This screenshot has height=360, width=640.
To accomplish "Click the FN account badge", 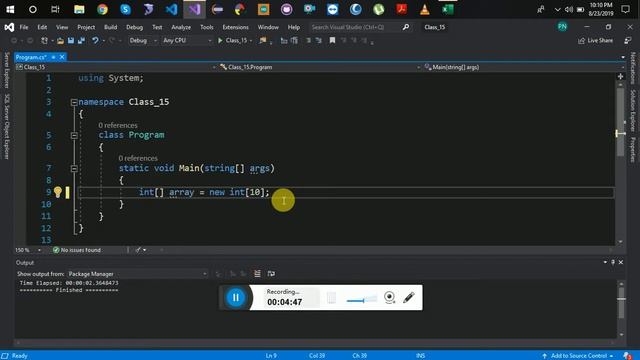I will [562, 27].
